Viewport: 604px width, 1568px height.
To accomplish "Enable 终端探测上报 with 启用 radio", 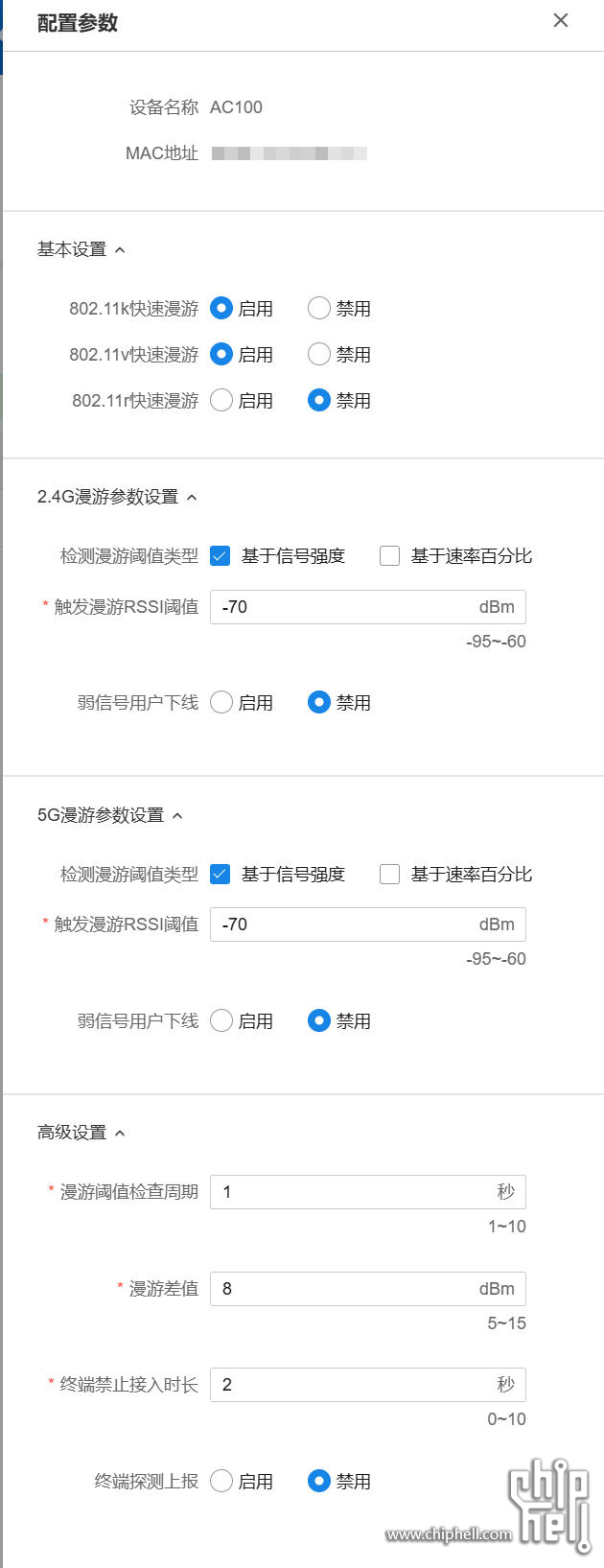I will 221,1482.
